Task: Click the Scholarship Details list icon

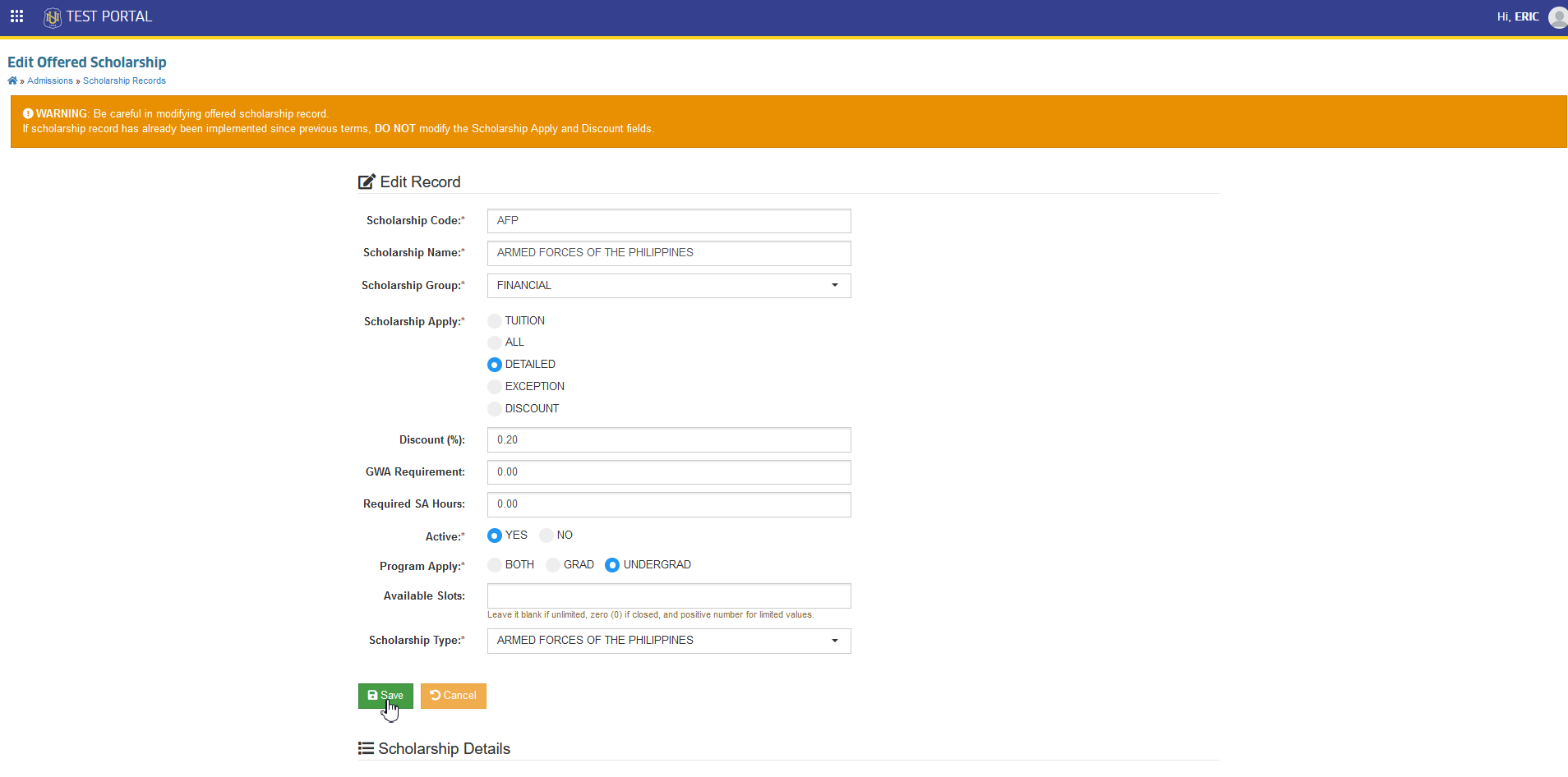Action: point(366,748)
